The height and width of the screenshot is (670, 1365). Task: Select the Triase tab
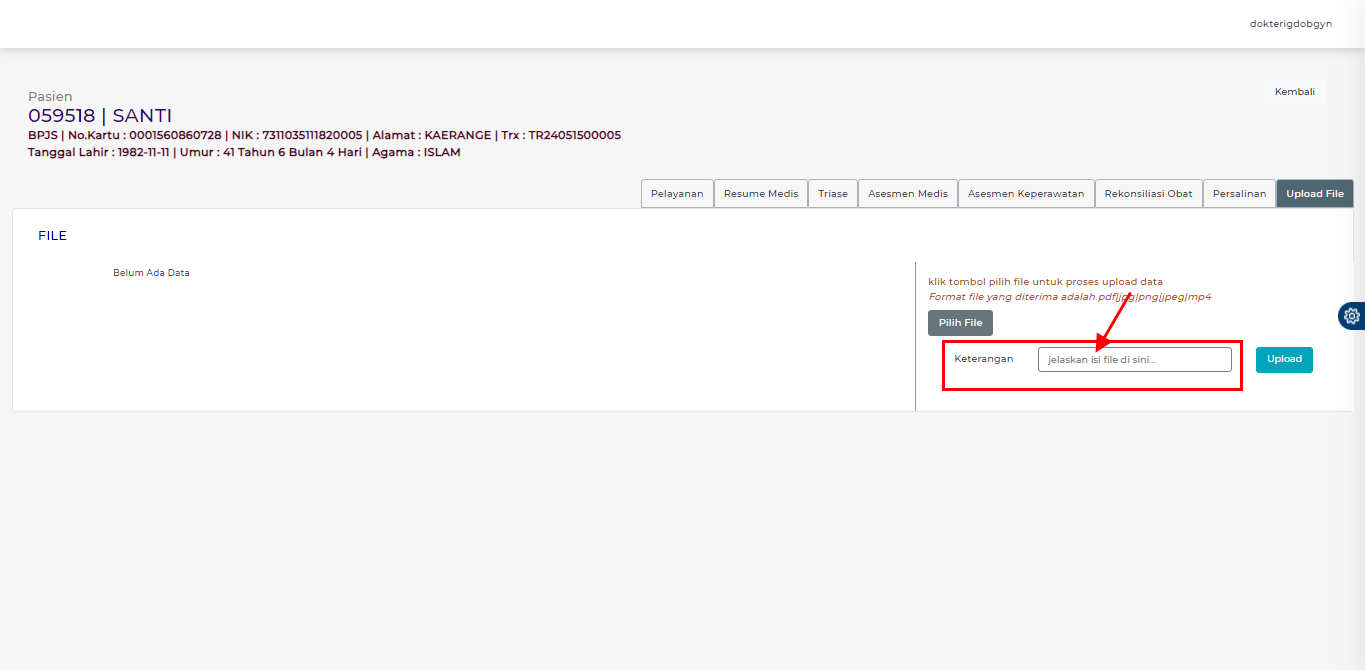click(832, 194)
